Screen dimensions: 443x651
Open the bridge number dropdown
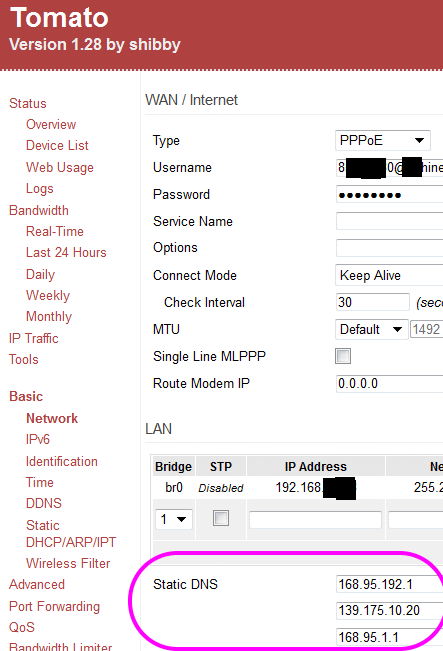(174, 519)
